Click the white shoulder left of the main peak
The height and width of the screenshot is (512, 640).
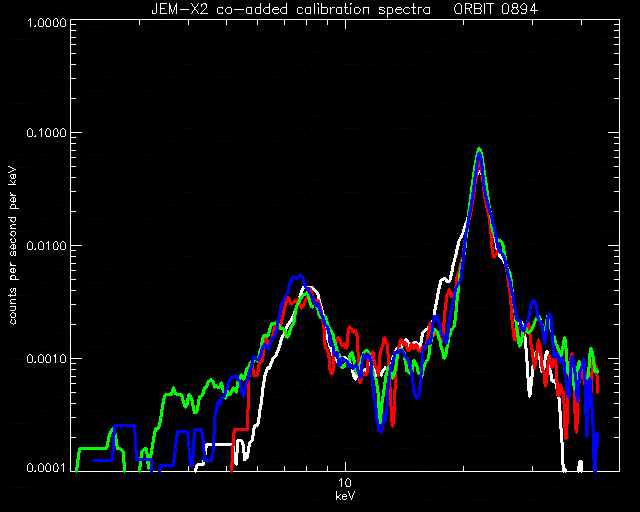point(444,280)
